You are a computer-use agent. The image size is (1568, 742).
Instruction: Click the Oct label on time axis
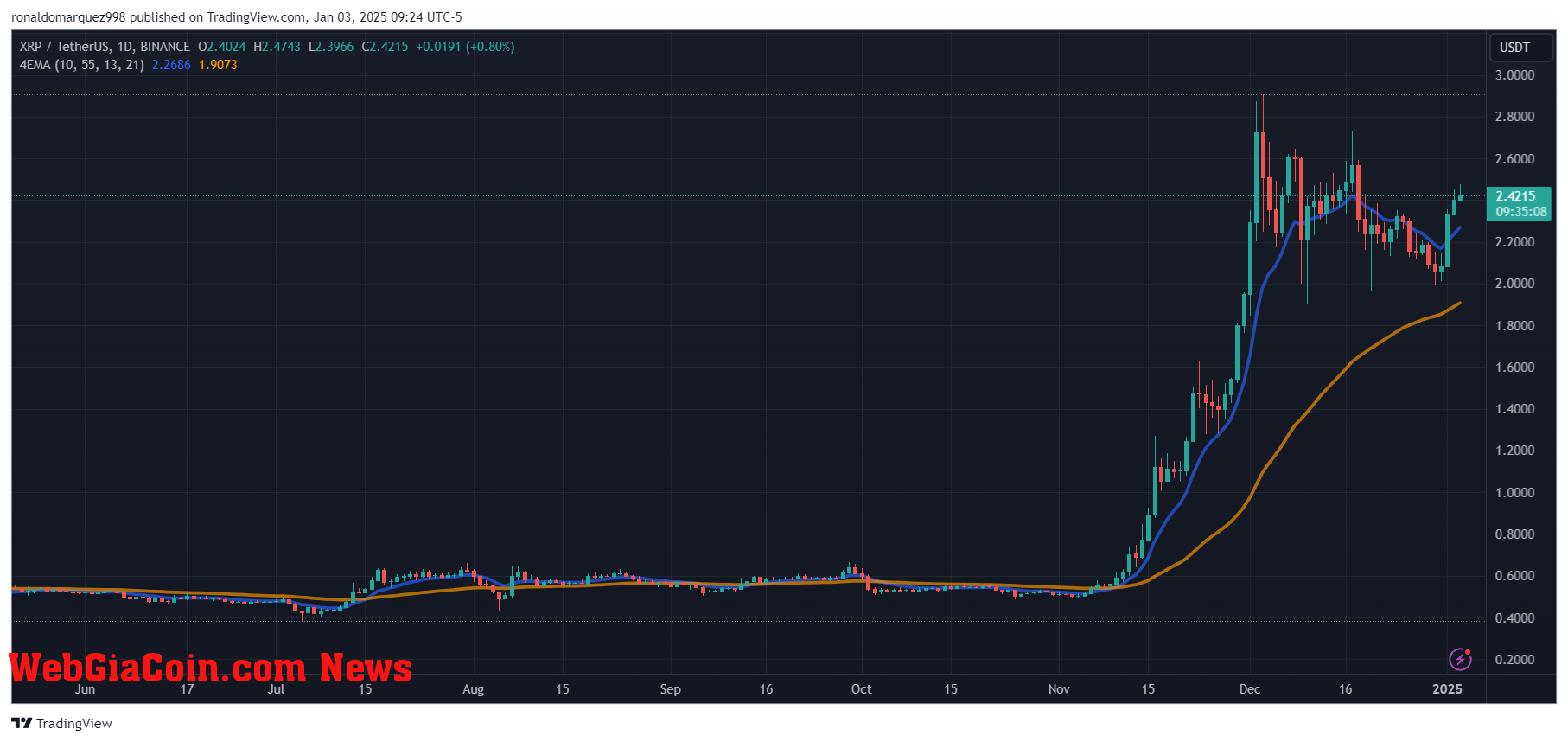coord(861,689)
